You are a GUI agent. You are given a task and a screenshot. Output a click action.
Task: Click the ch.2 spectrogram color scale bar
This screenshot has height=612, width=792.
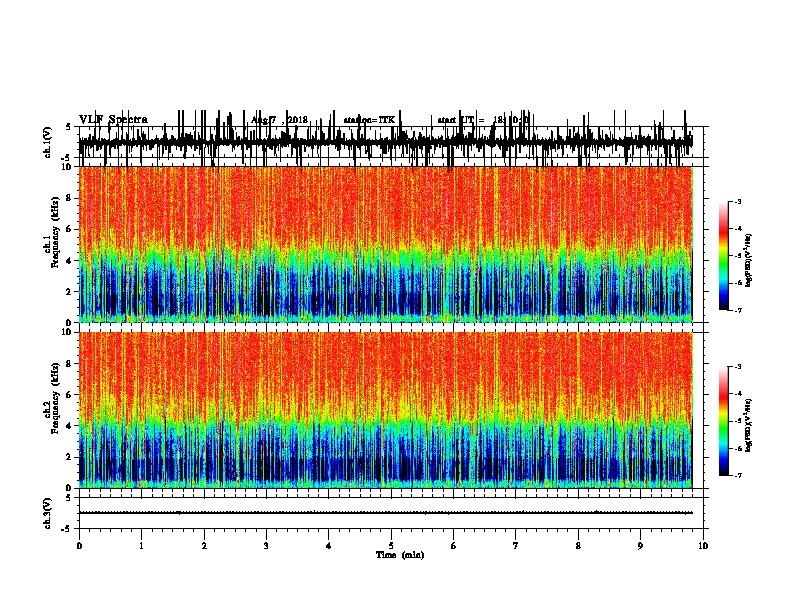pyautogui.click(x=723, y=421)
